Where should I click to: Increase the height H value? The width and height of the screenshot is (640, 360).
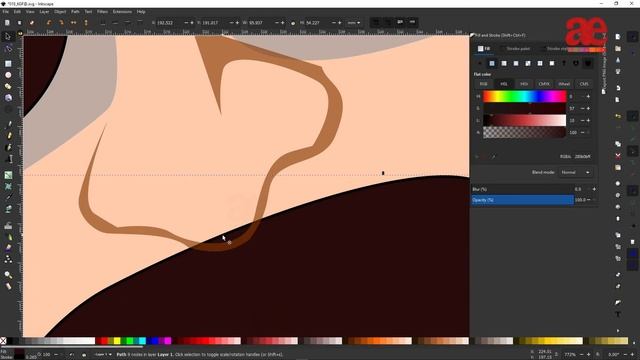(x=340, y=23)
